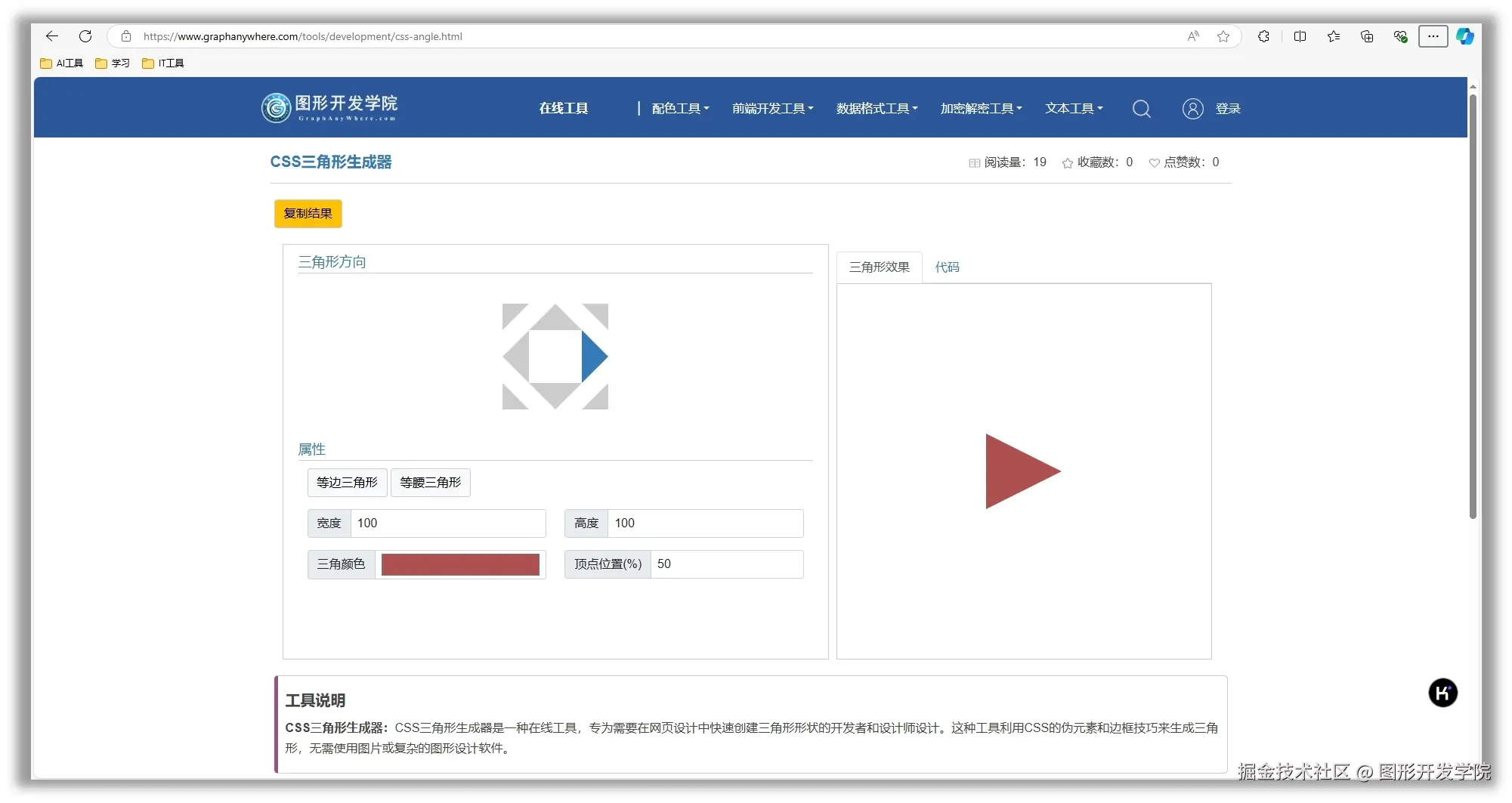Image resolution: width=1512 pixels, height=803 pixels.
Task: Open the favorites list icon
Action: pyautogui.click(x=1334, y=36)
